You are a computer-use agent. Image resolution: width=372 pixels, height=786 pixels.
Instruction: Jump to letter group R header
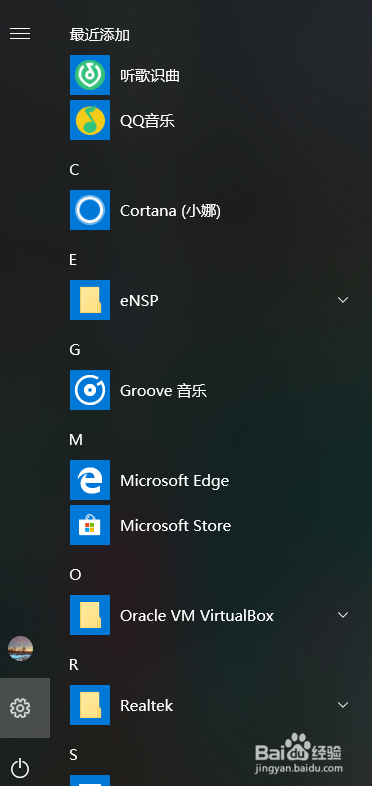(74, 665)
